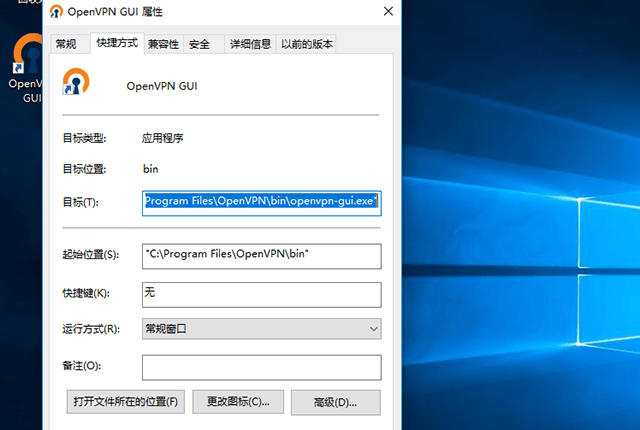The image size is (640, 430).
Task: Open the 兼容性 tab
Action: pos(164,44)
